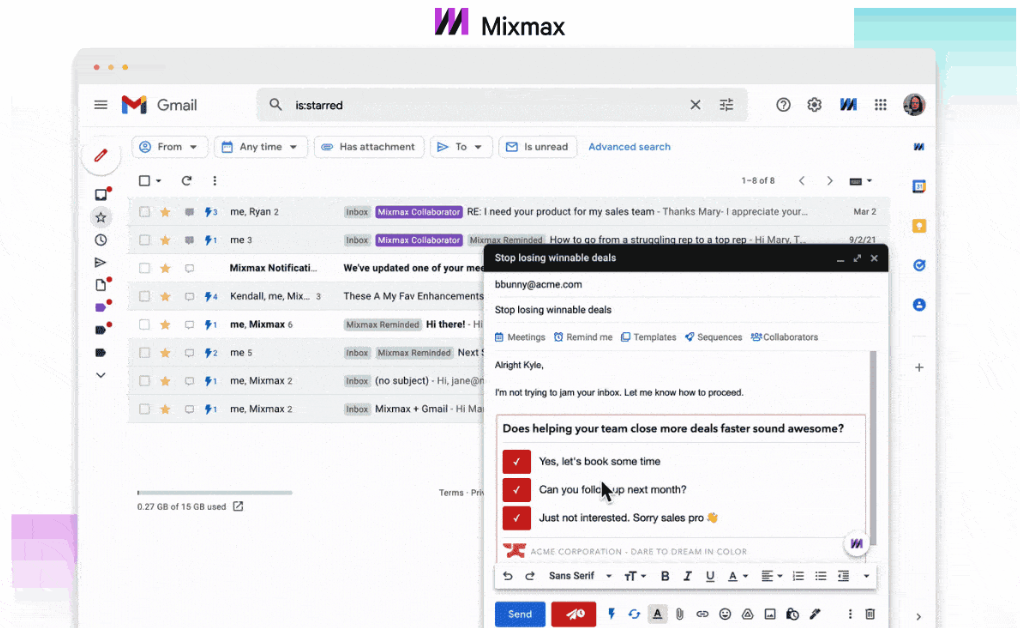Open Gmail Settings gear

(x=814, y=105)
